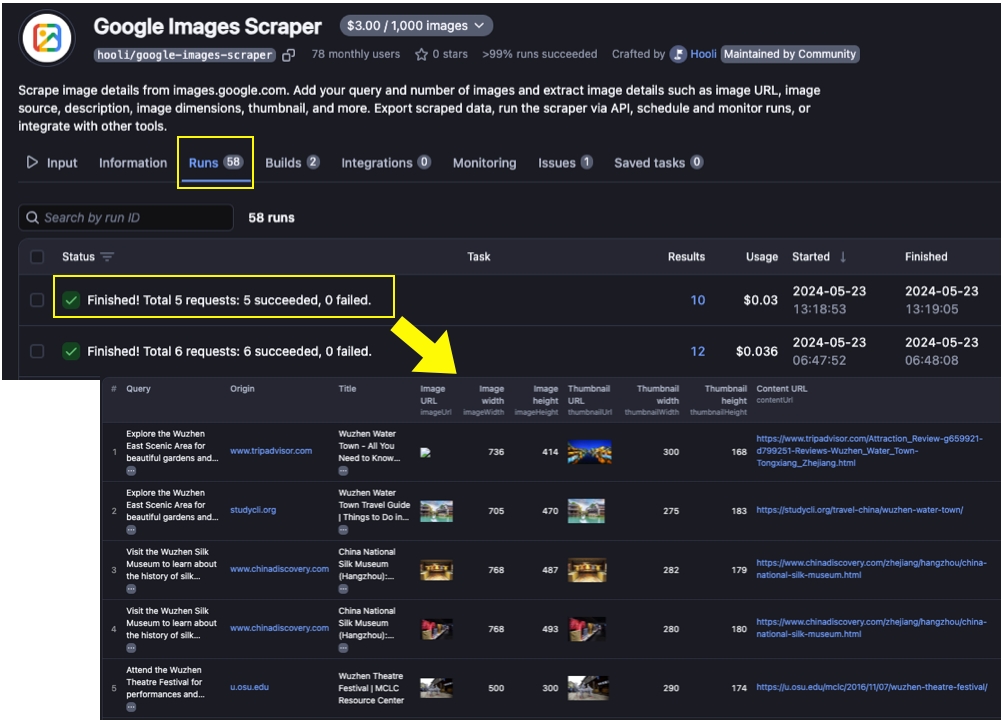The width and height of the screenshot is (1003, 722).
Task: Expand the truncated title in row 3
Action: click(x=343, y=588)
